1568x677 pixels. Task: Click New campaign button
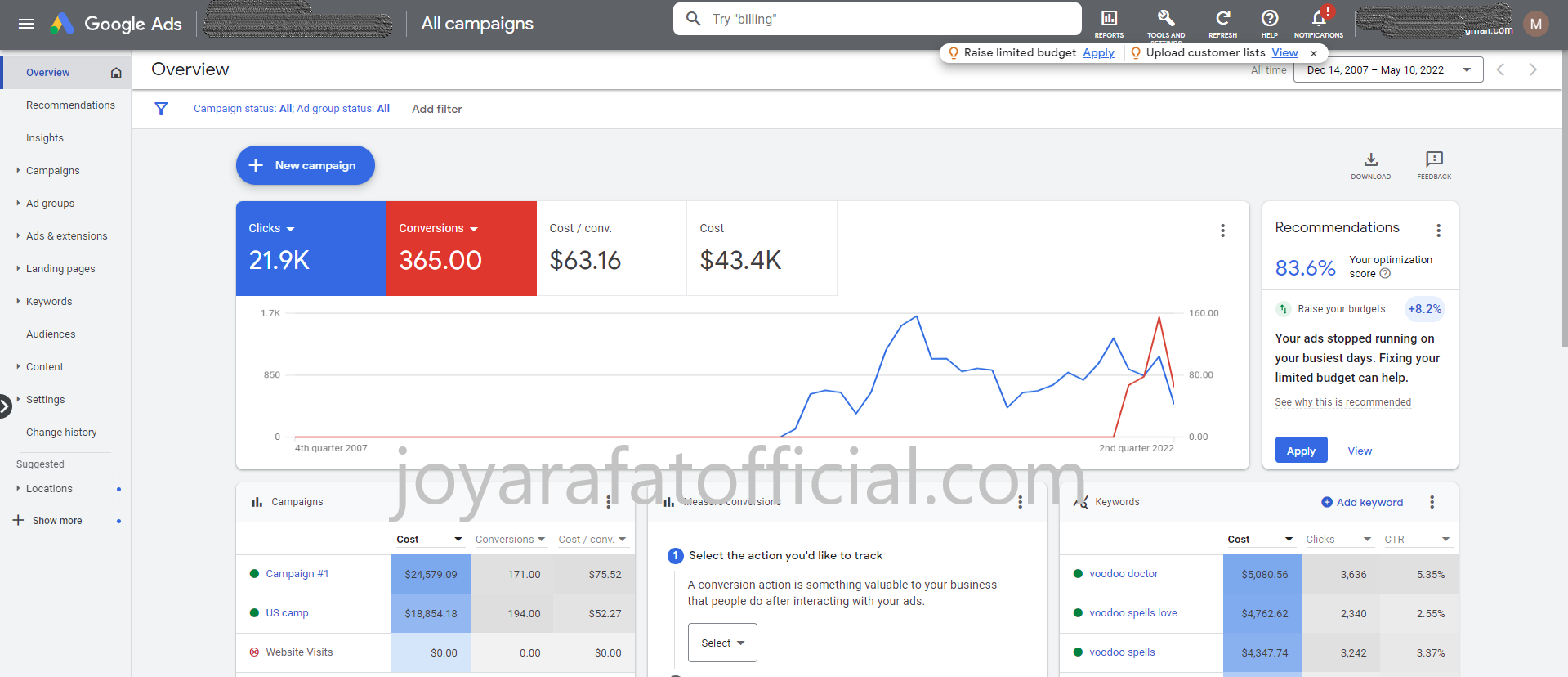pyautogui.click(x=306, y=165)
